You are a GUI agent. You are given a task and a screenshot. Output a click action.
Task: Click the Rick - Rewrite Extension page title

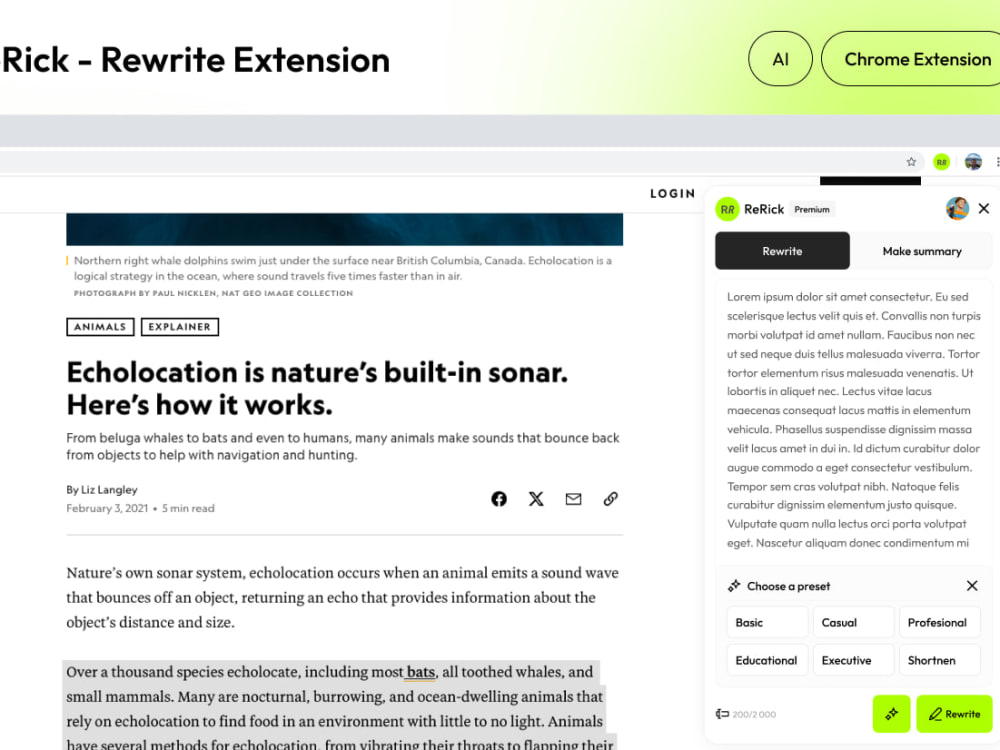click(195, 60)
